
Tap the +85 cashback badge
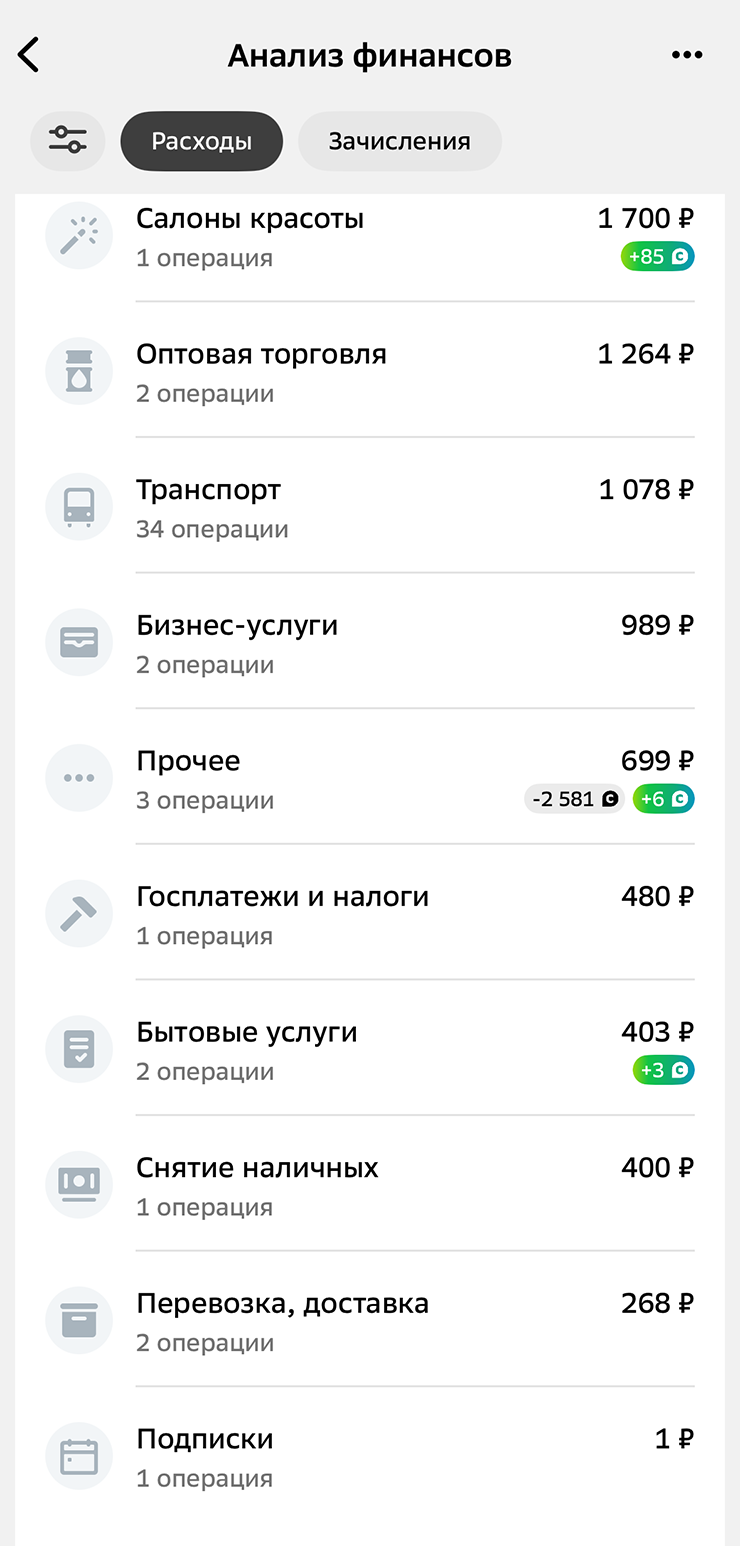click(x=657, y=257)
